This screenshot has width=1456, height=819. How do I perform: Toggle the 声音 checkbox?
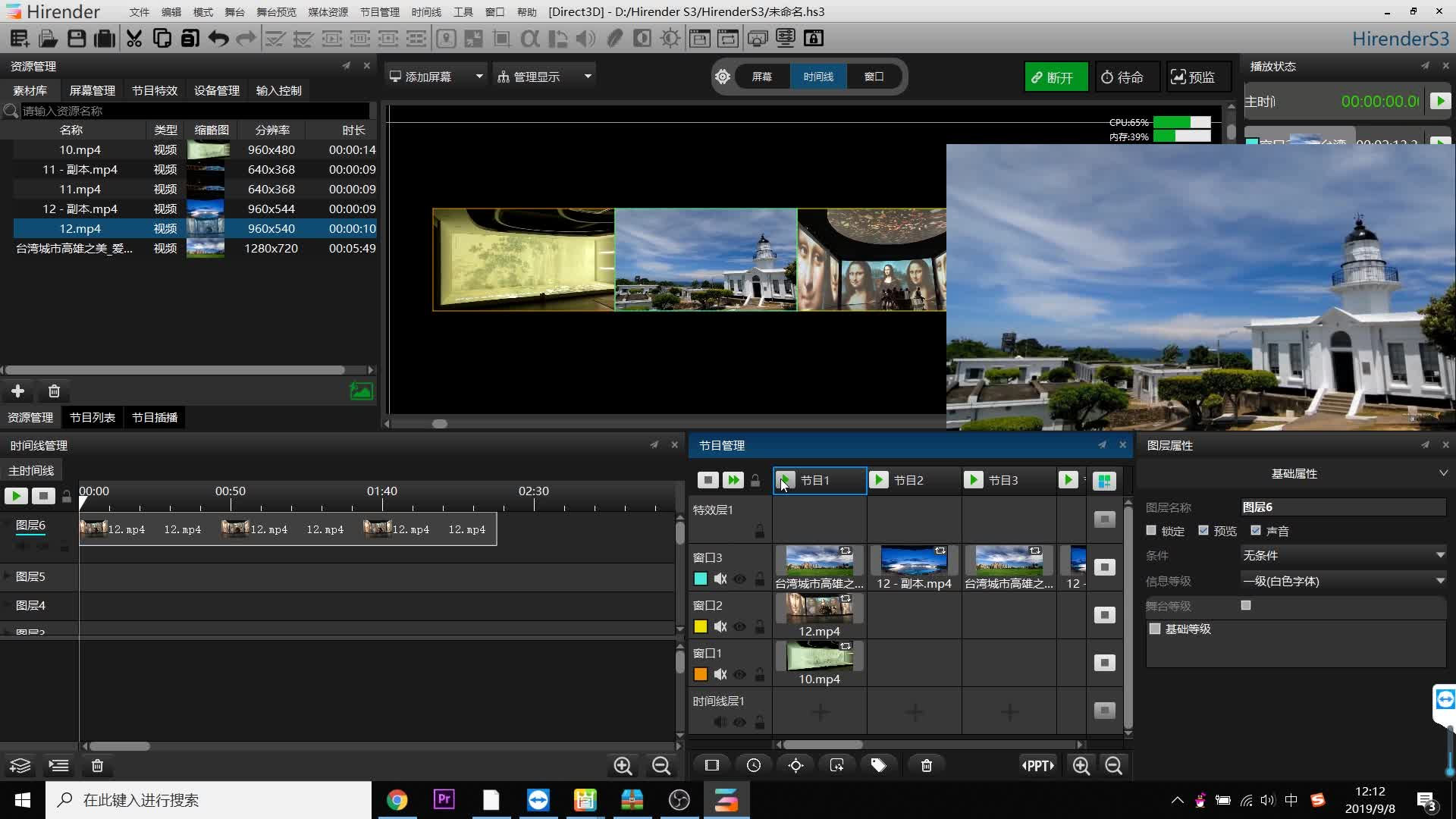[x=1256, y=530]
